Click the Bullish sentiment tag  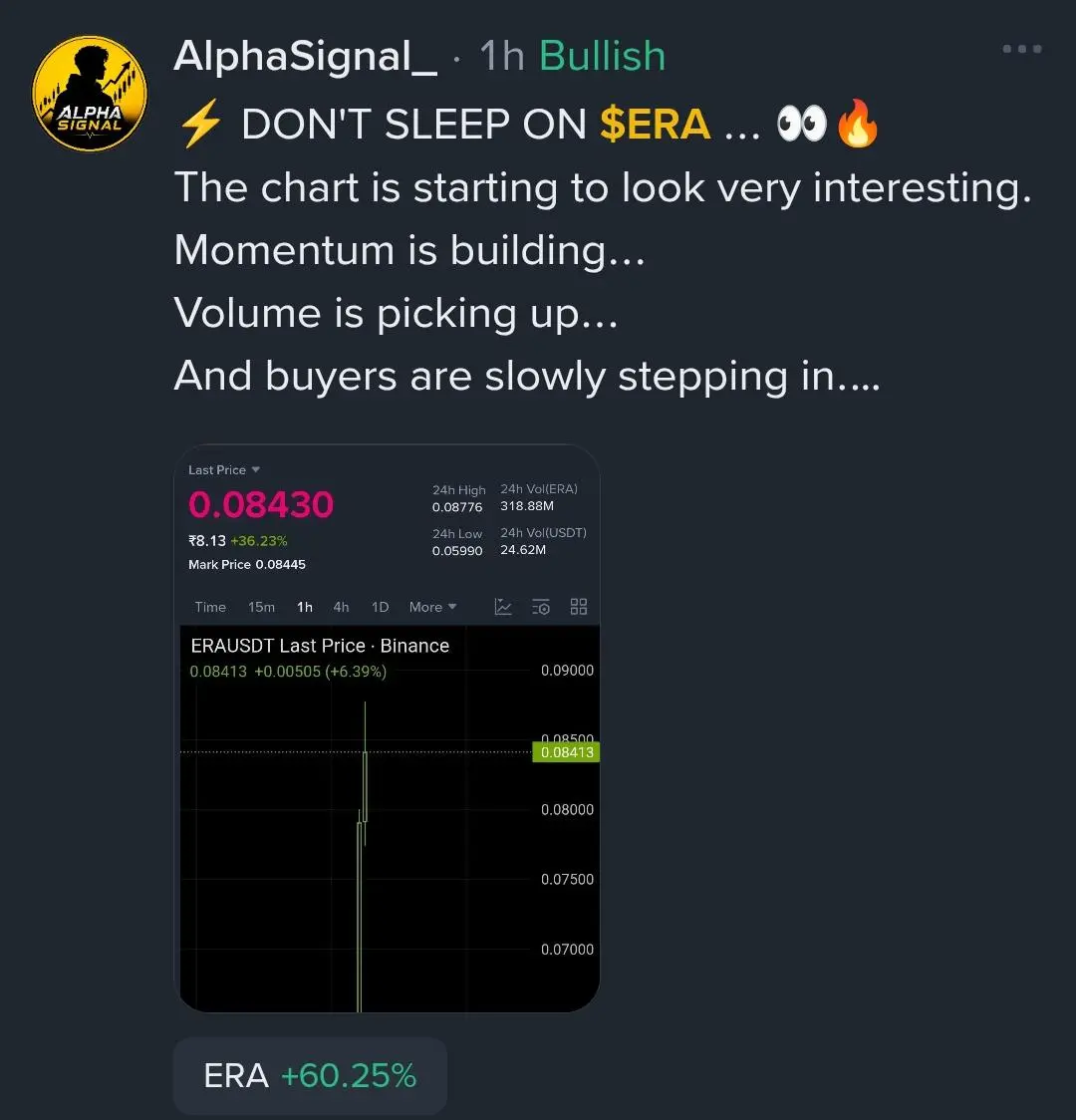602,56
